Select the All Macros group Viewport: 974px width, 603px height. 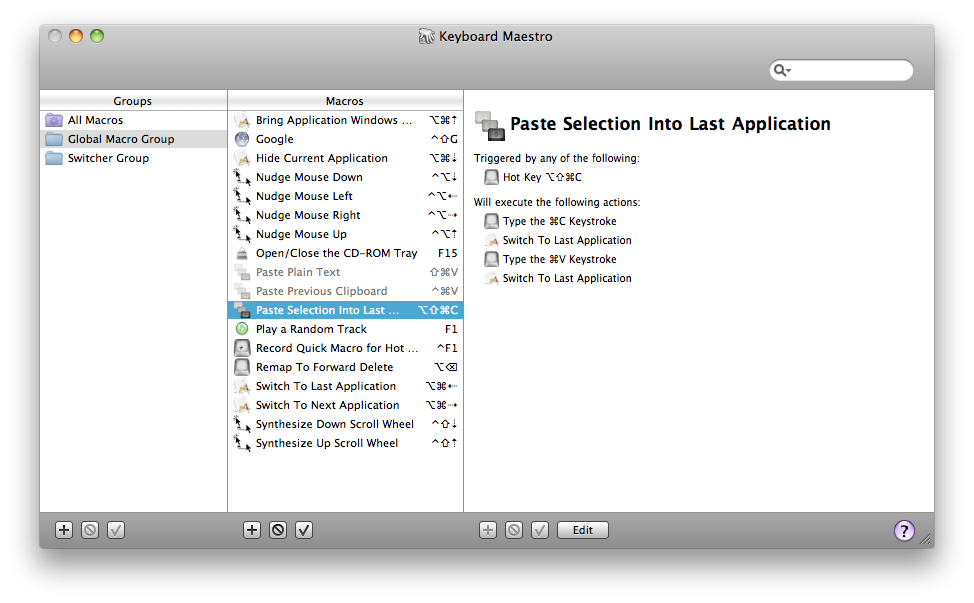coord(134,120)
